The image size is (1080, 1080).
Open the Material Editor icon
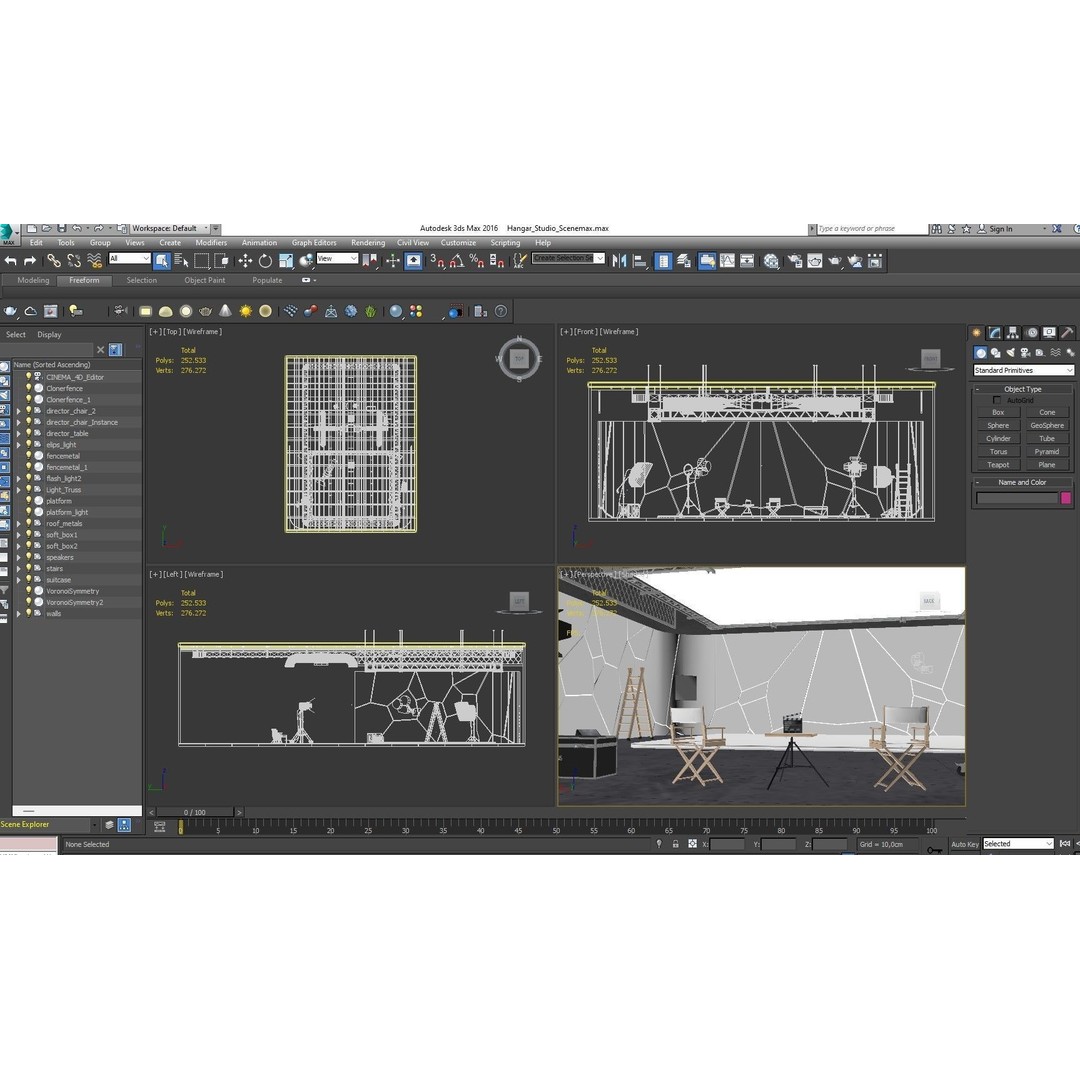[771, 261]
